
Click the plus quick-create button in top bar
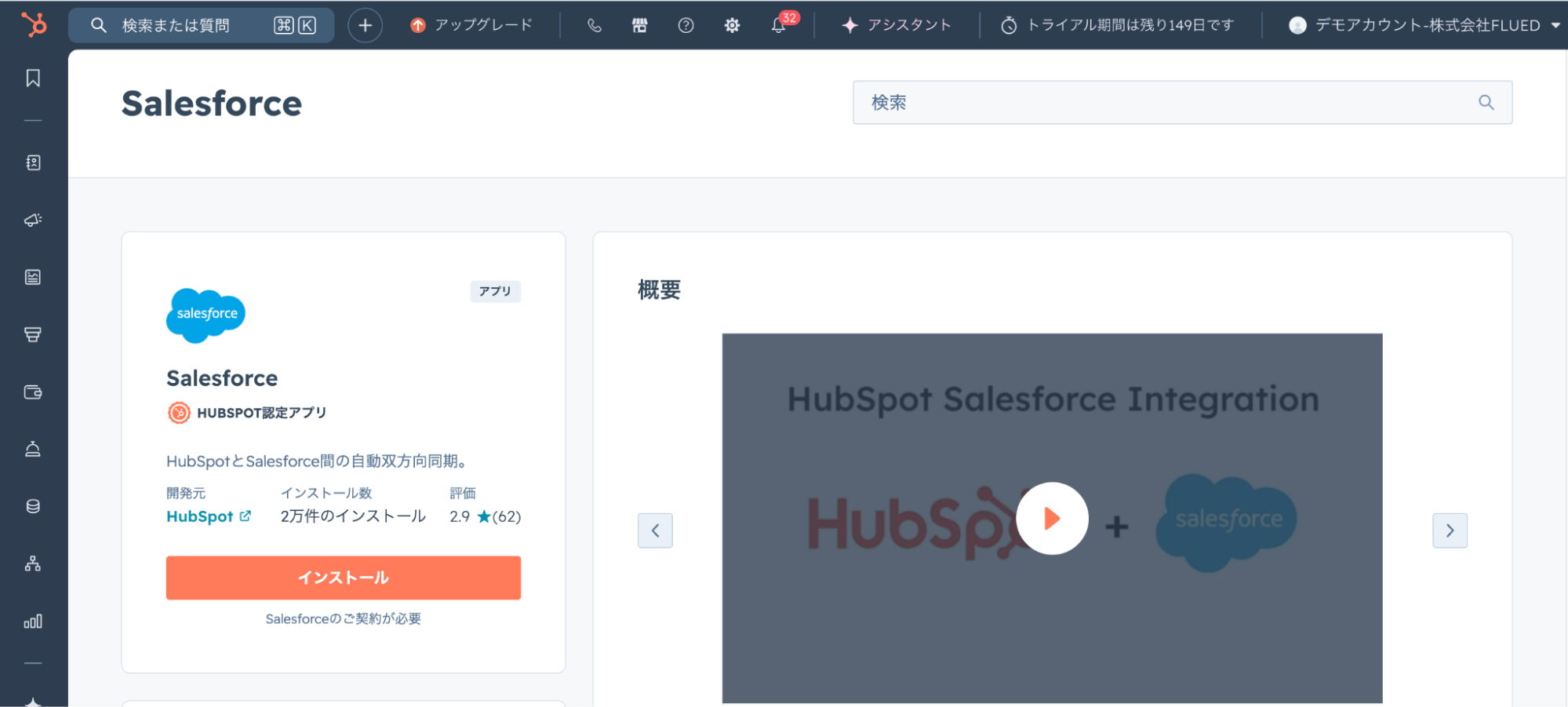coord(365,25)
